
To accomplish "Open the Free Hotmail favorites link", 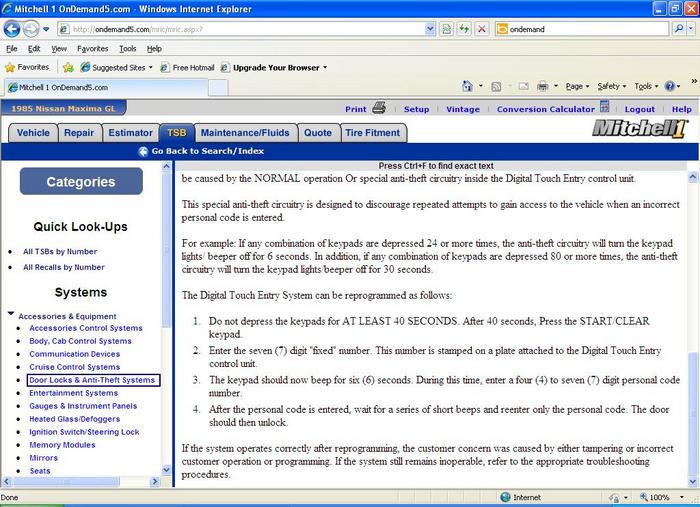I will (188, 68).
